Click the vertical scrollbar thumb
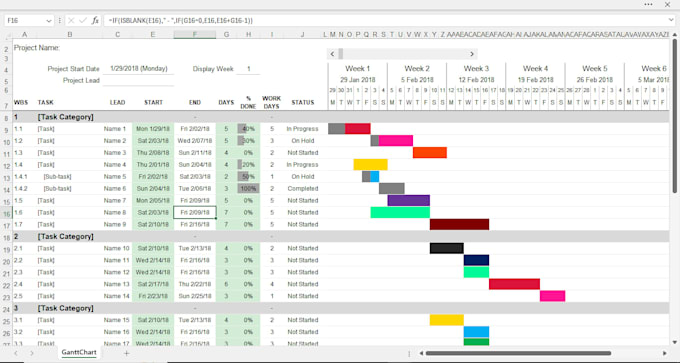This screenshot has height=363, width=680. point(675,116)
